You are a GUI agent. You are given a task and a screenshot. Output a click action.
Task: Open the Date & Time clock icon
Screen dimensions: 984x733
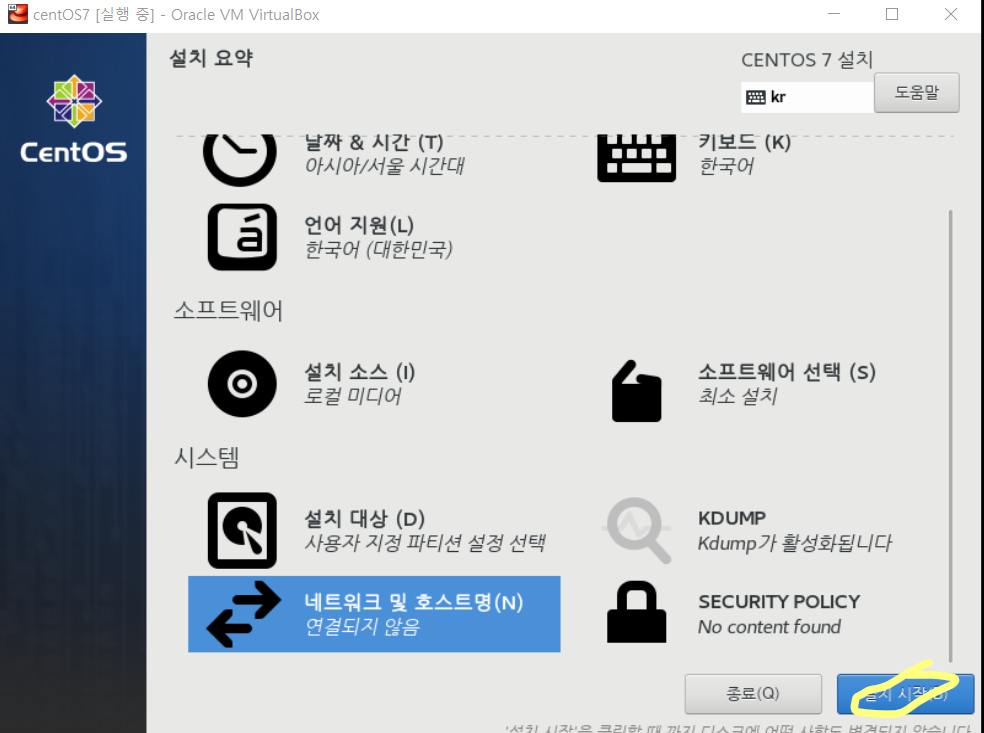[240, 159]
